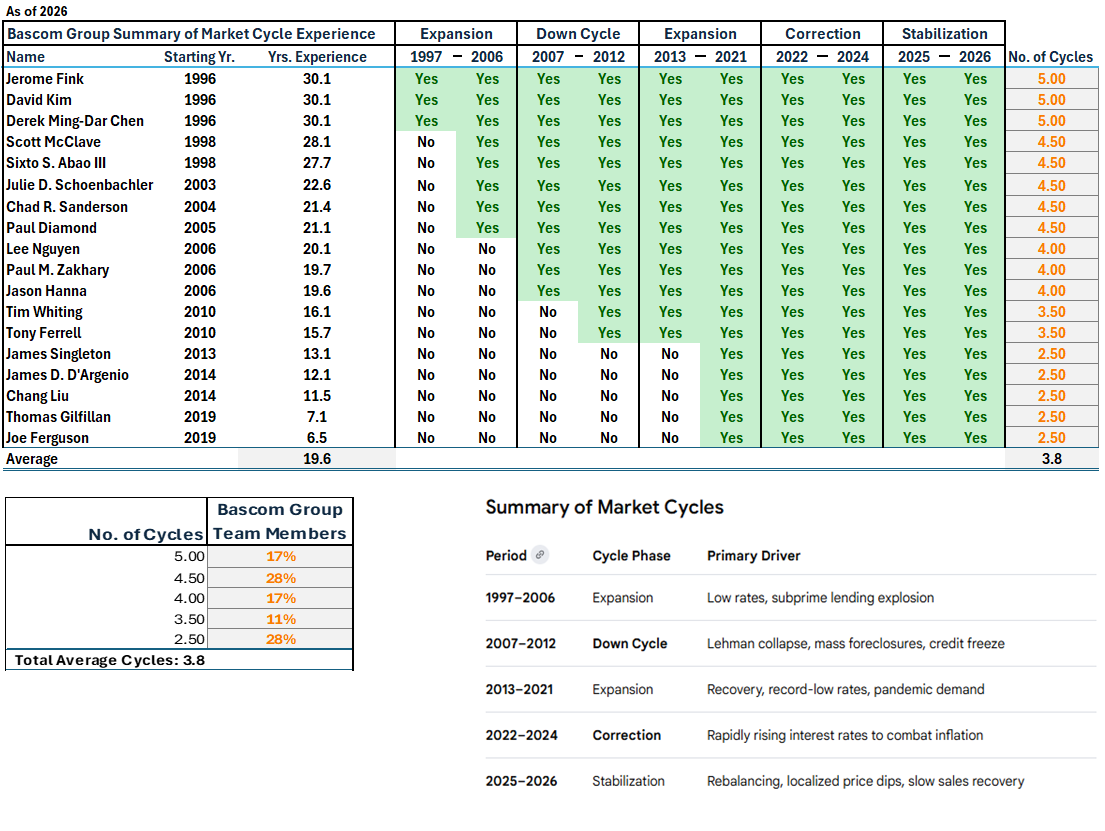This screenshot has width=1105, height=831.
Task: Click the Stabilization column group header
Action: click(x=944, y=34)
